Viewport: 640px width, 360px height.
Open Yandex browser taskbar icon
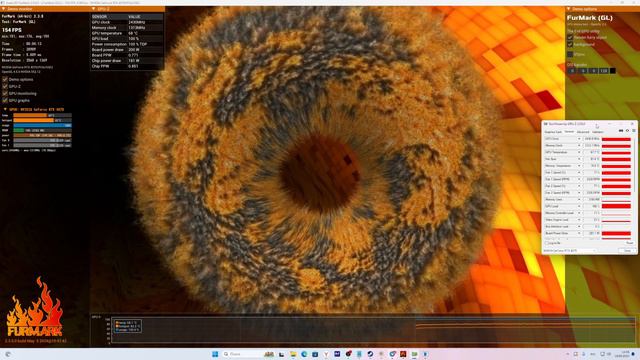tap(326, 354)
